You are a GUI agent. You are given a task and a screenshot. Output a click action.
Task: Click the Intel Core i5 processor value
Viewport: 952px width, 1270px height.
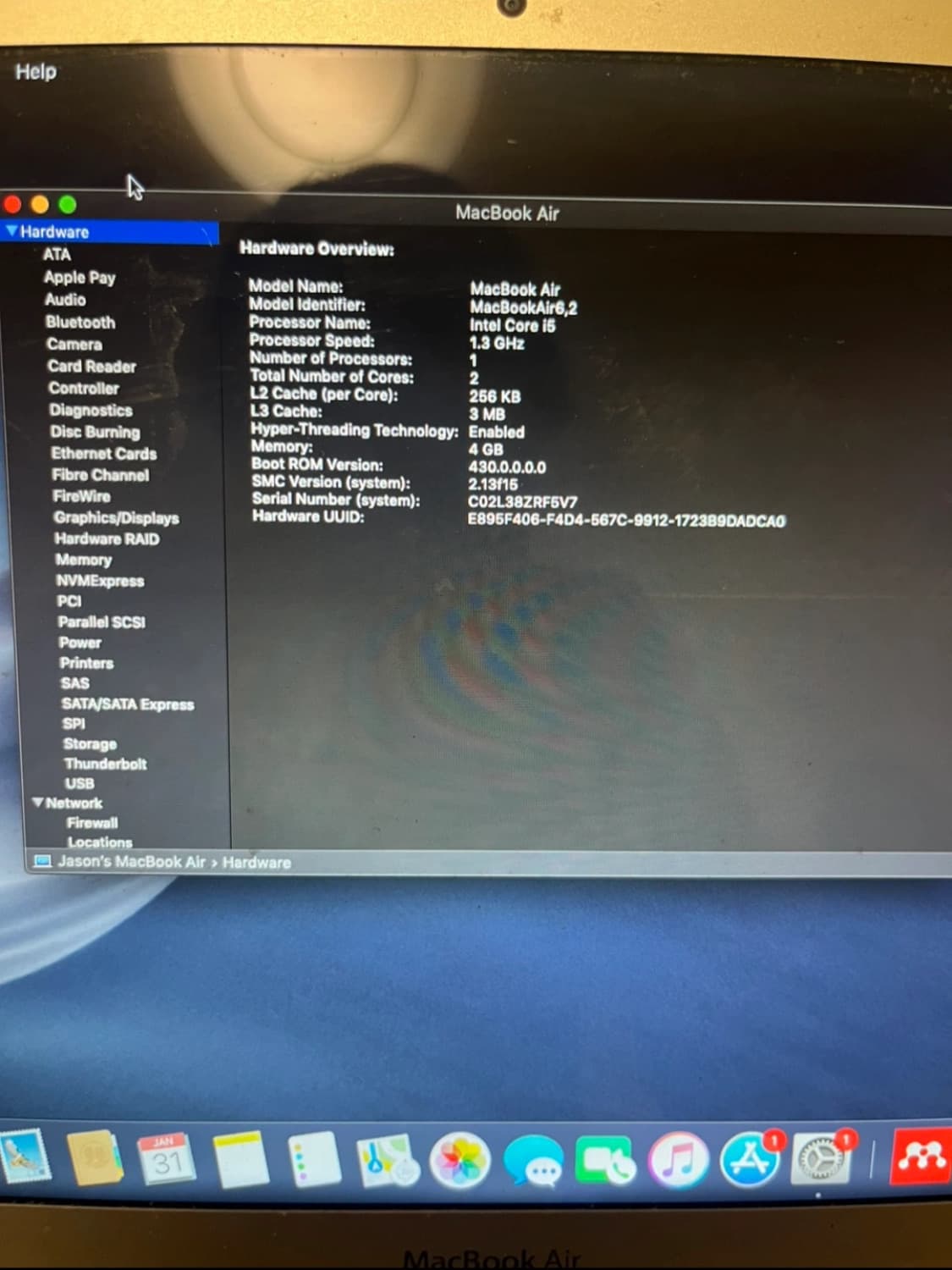click(513, 325)
